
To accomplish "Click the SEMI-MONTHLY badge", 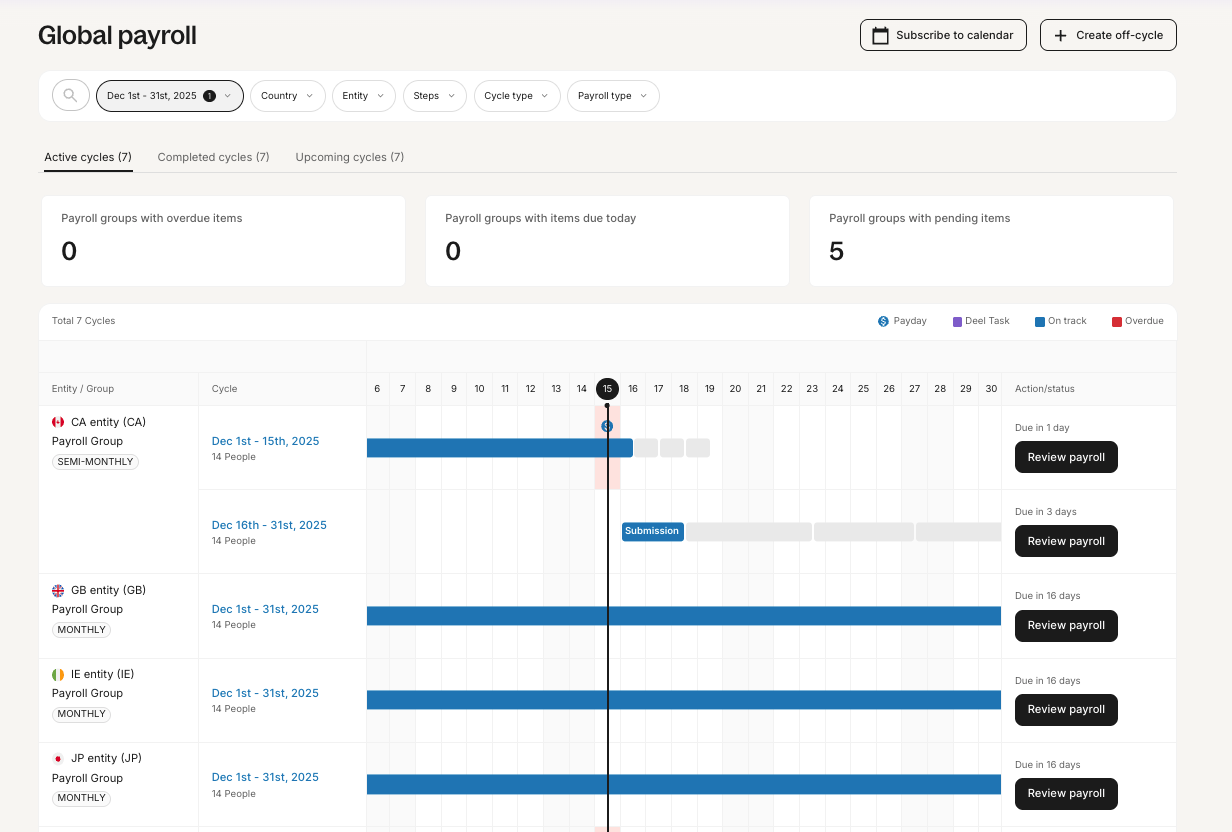I will tap(95, 462).
